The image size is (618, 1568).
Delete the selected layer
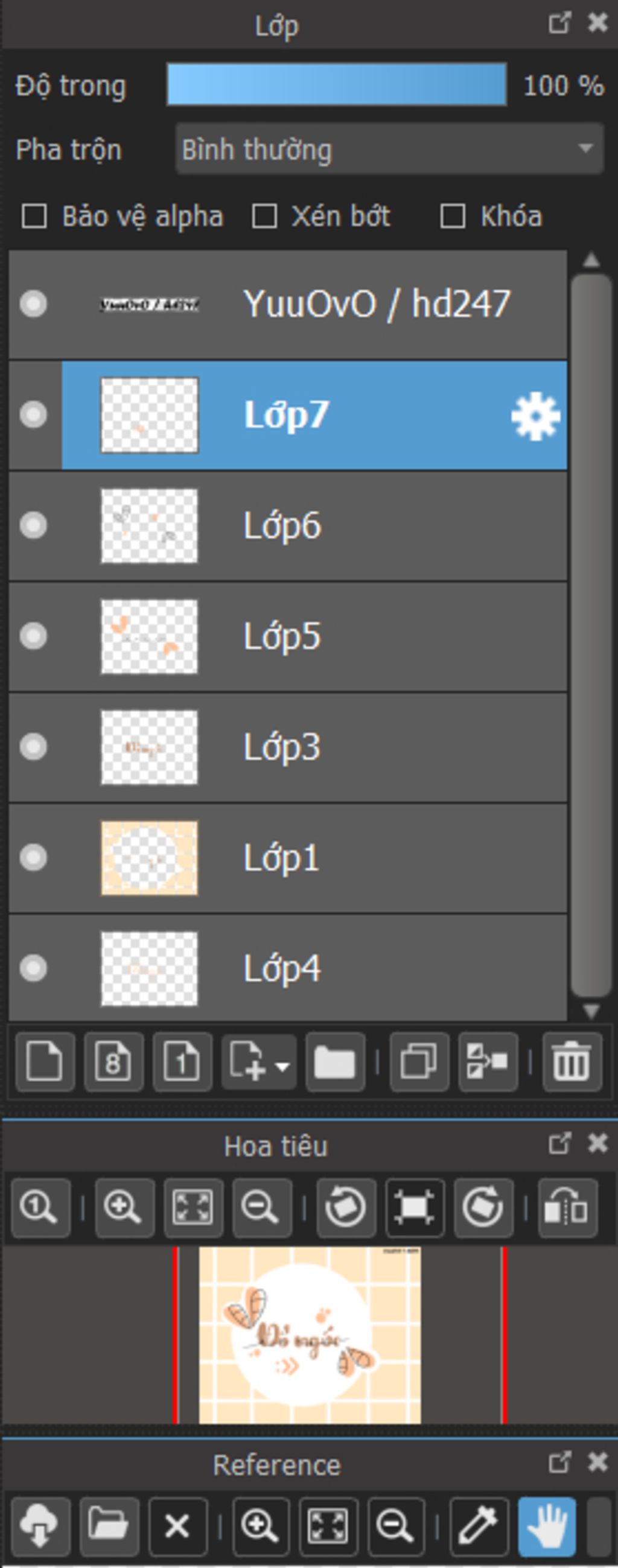pyautogui.click(x=572, y=1062)
